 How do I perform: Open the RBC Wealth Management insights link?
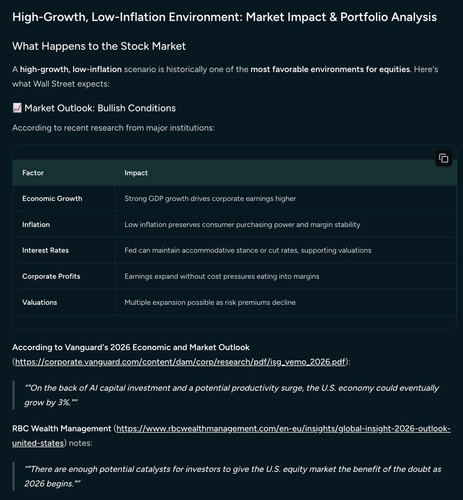(231, 436)
